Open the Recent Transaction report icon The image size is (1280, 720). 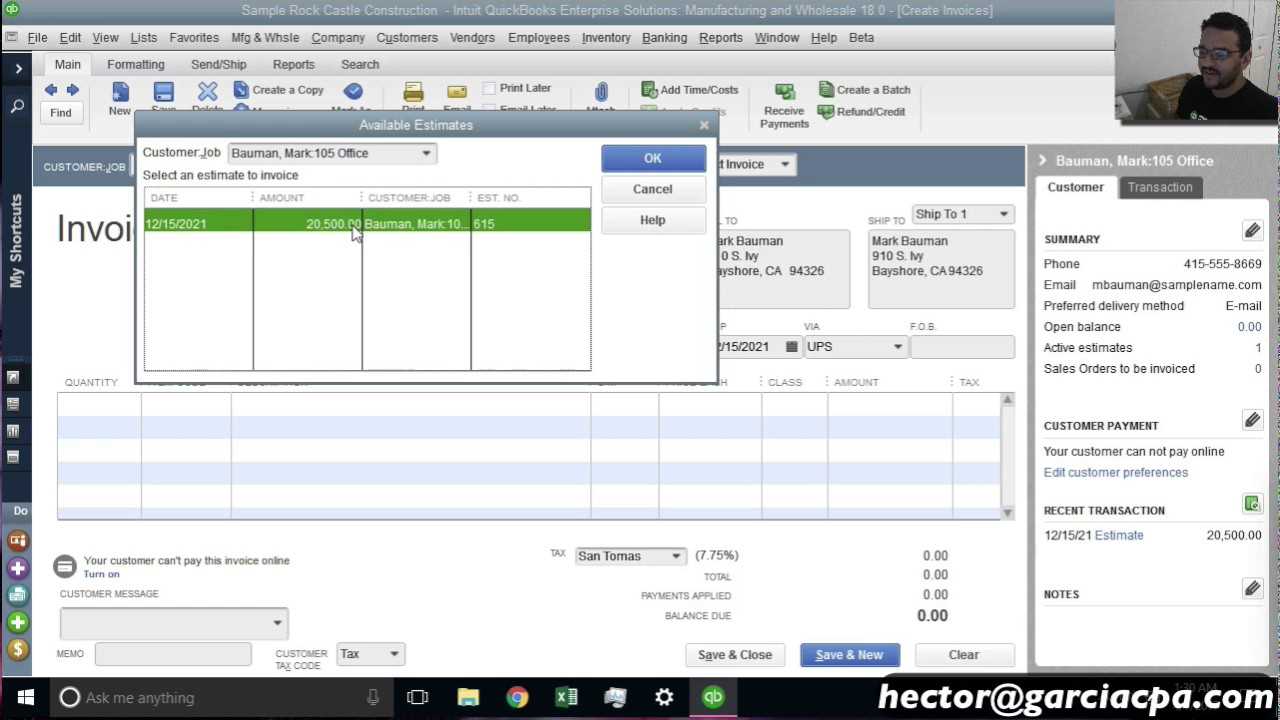tap(1252, 504)
